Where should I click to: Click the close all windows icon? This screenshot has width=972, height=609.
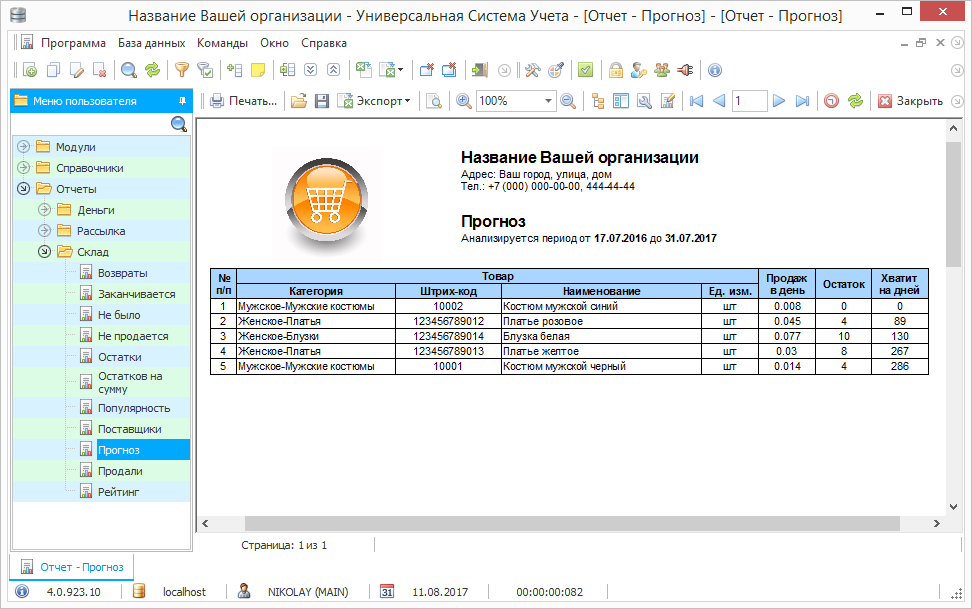pos(449,70)
